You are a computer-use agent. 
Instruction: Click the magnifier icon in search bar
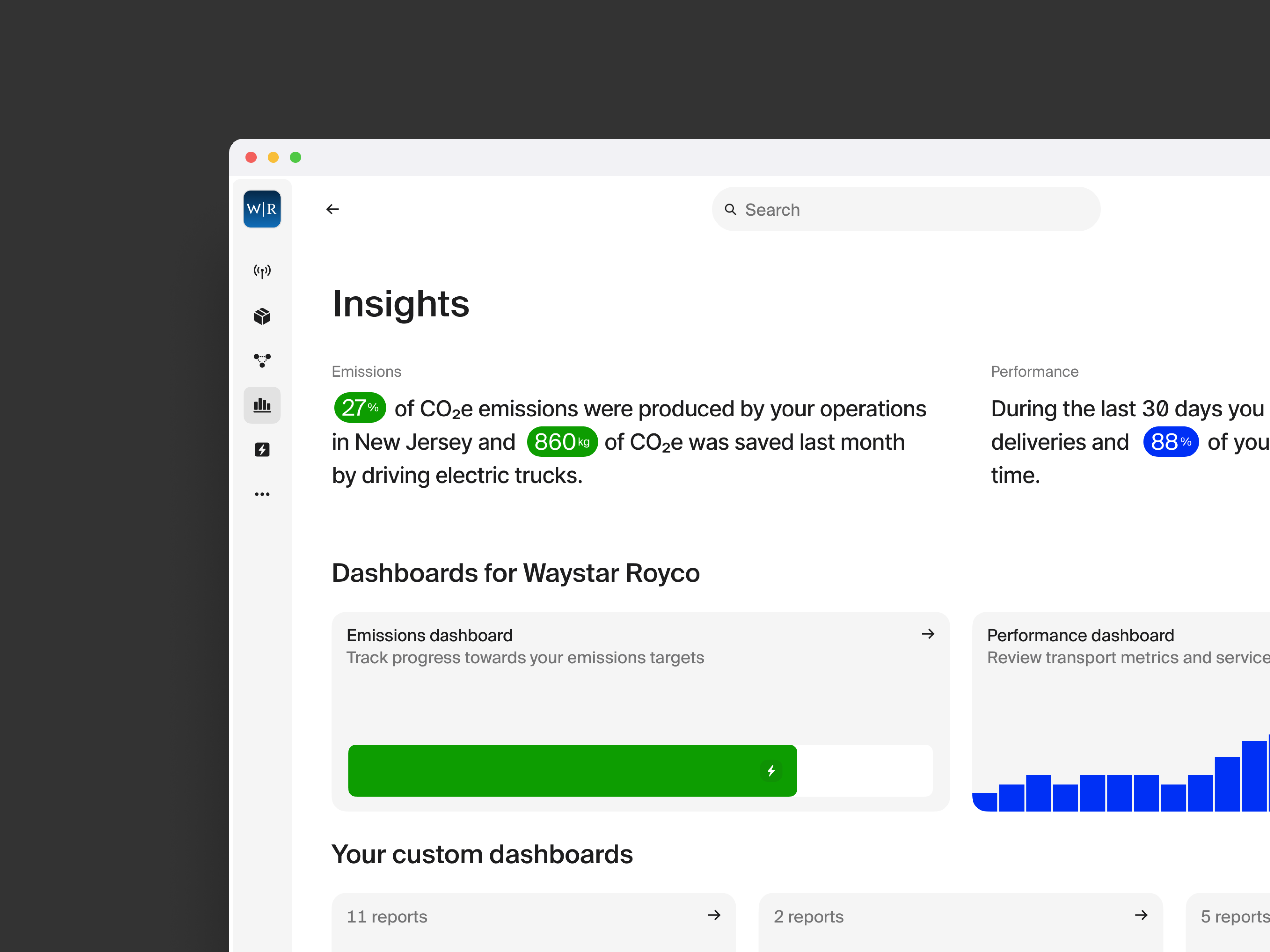[730, 210]
